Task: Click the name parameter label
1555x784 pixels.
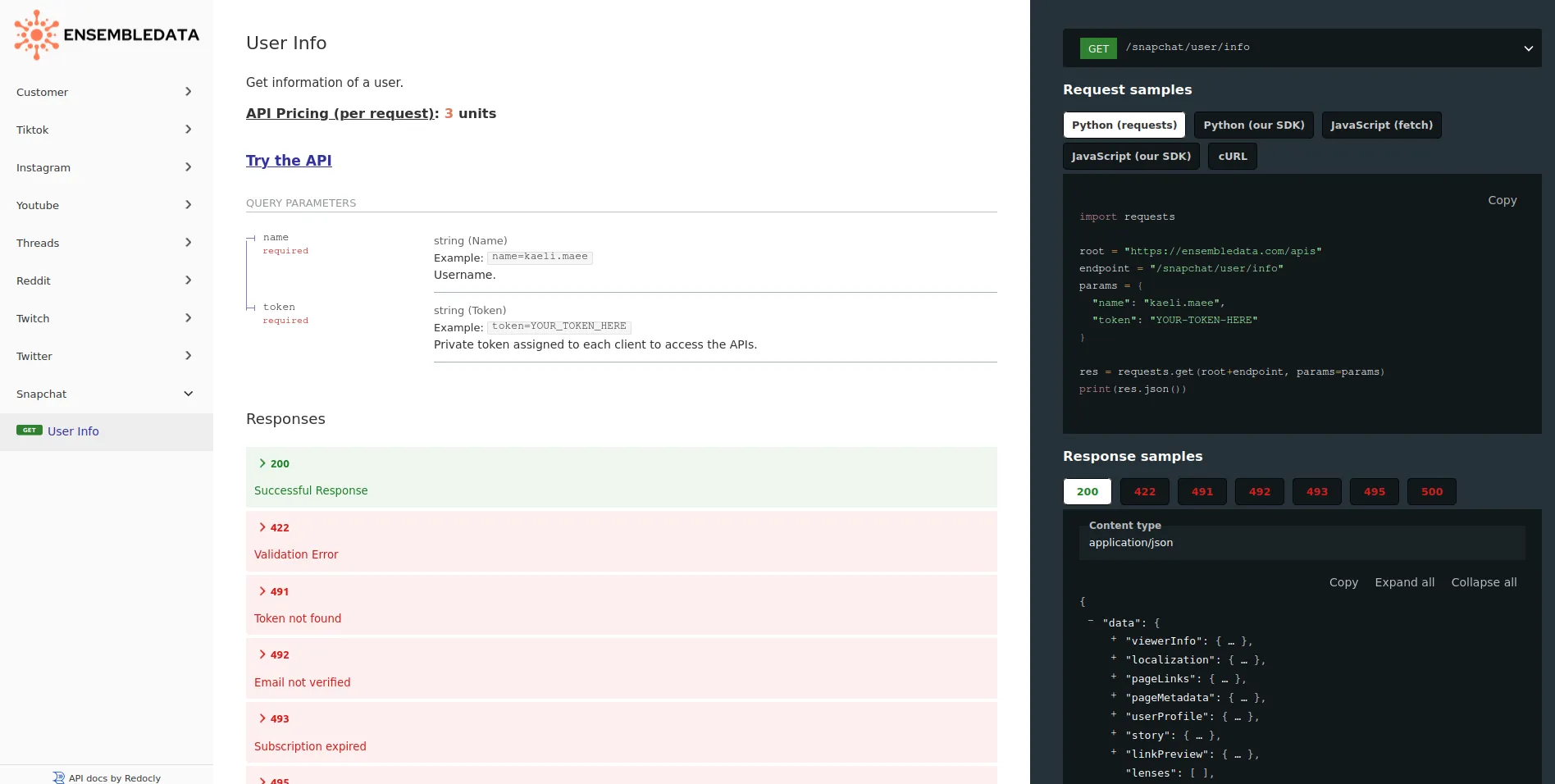Action: pyautogui.click(x=276, y=238)
